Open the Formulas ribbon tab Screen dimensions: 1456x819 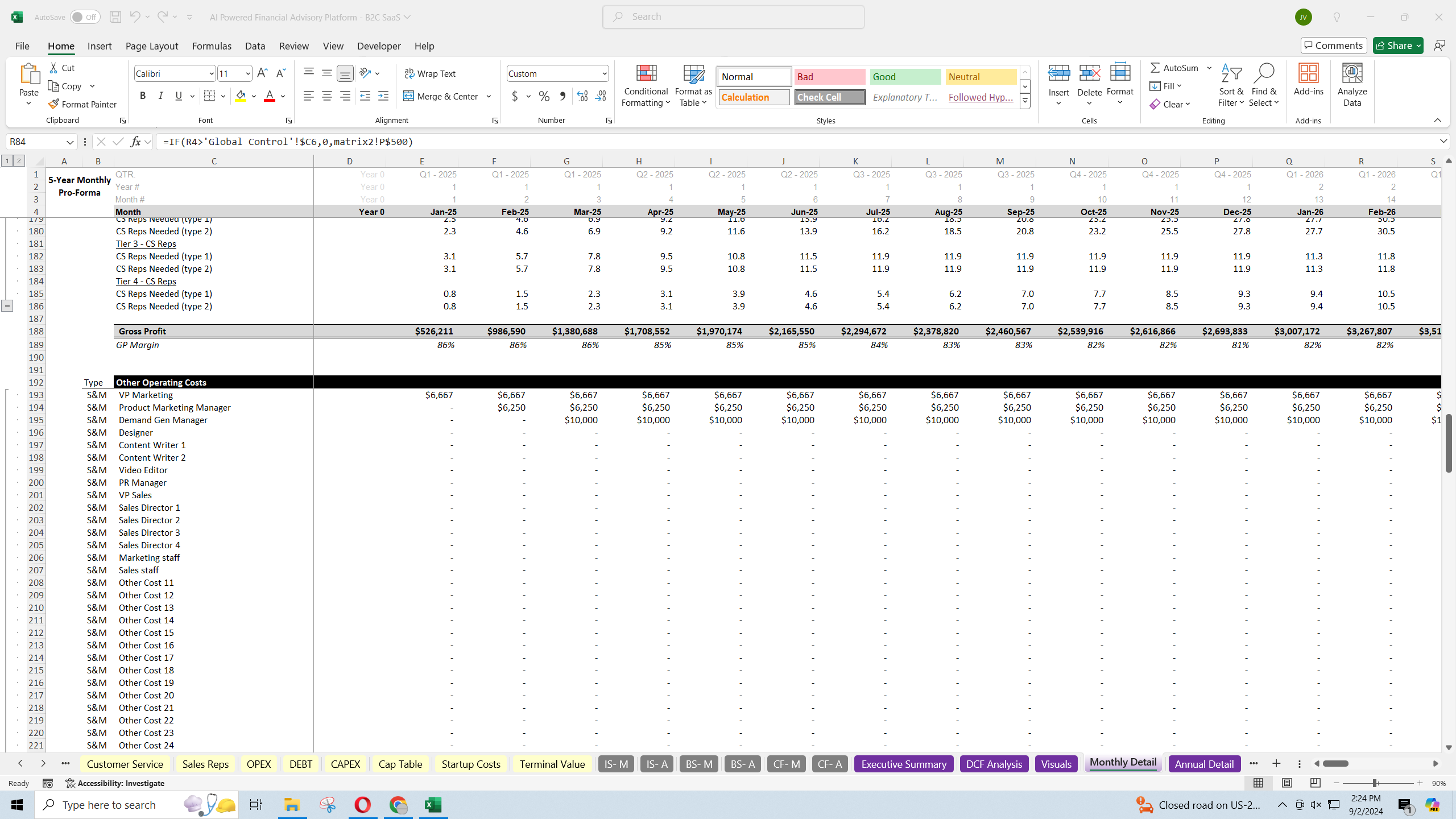coord(212,46)
